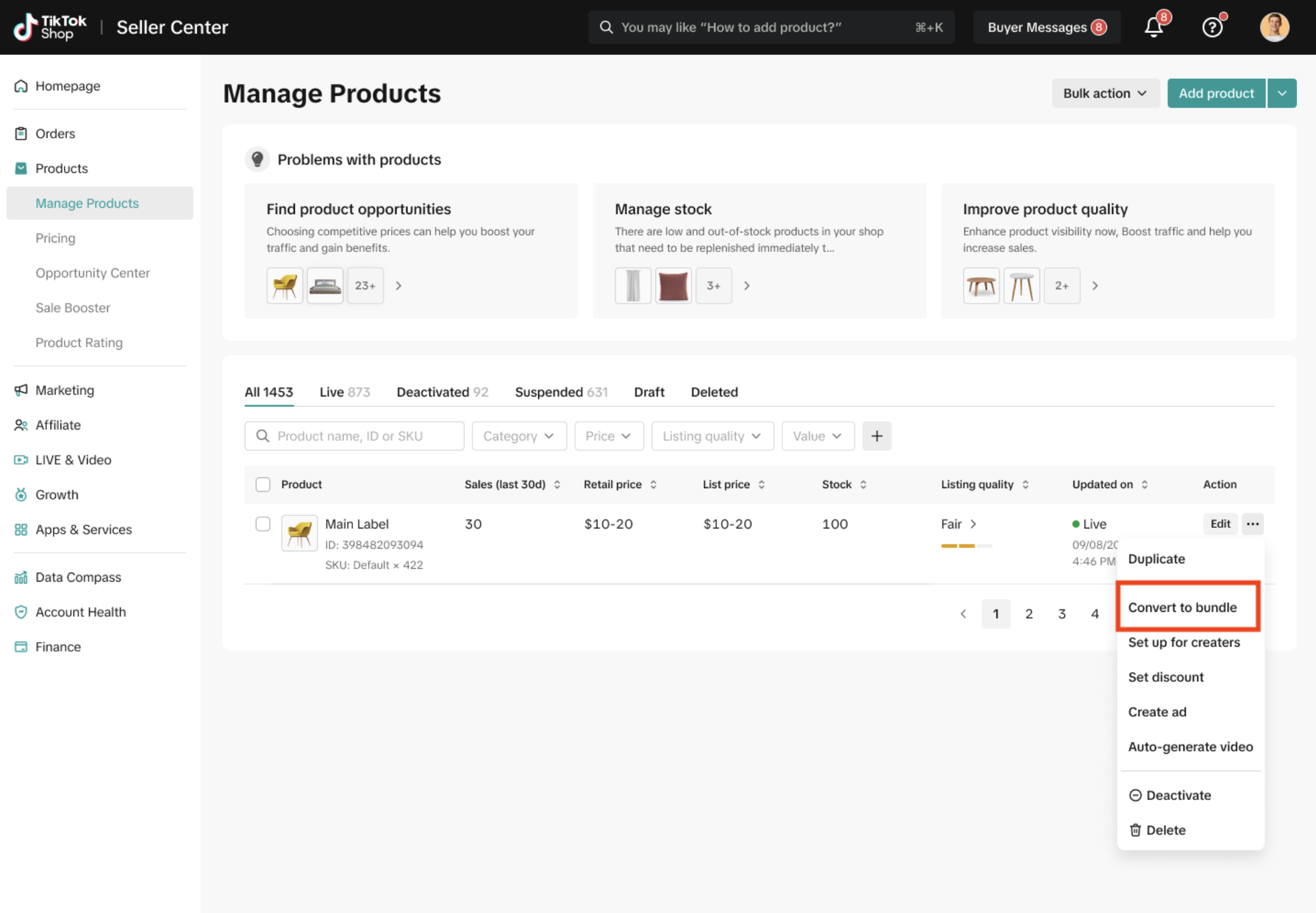Click the Product name, ID or SKU field
1316x913 pixels.
tap(354, 436)
